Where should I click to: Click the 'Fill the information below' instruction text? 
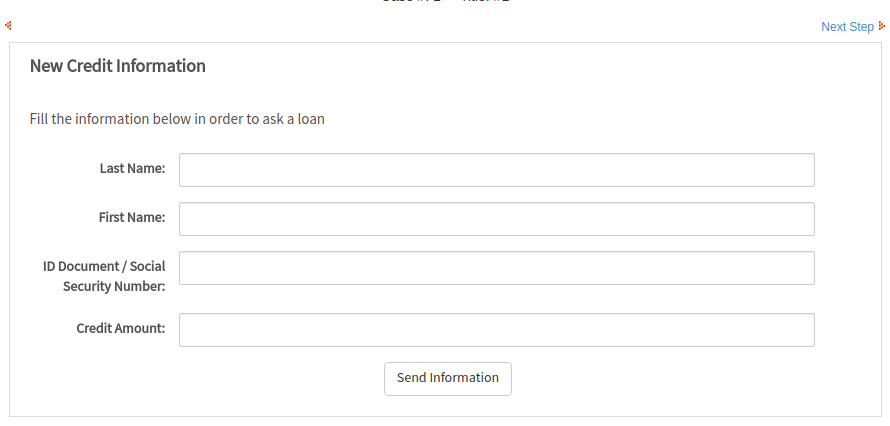[x=110, y=119]
